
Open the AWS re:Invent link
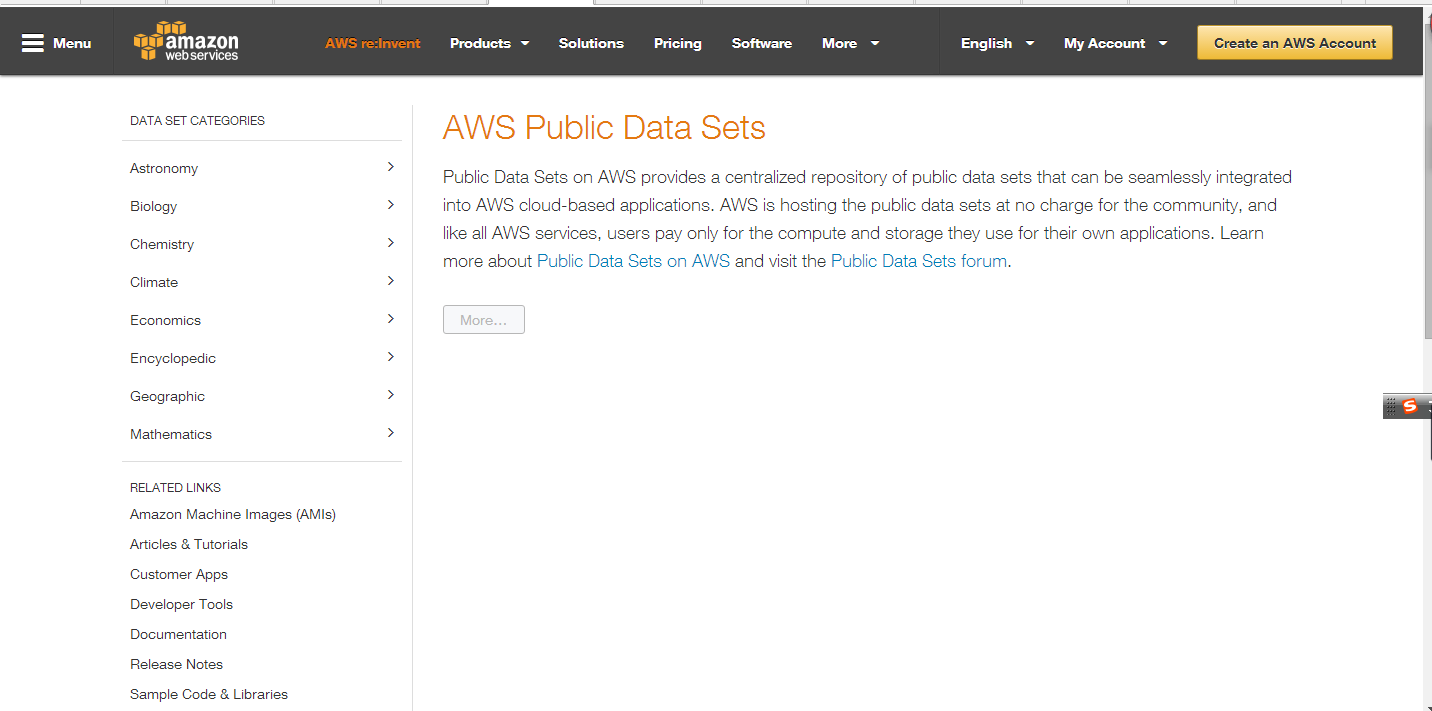pyautogui.click(x=373, y=43)
